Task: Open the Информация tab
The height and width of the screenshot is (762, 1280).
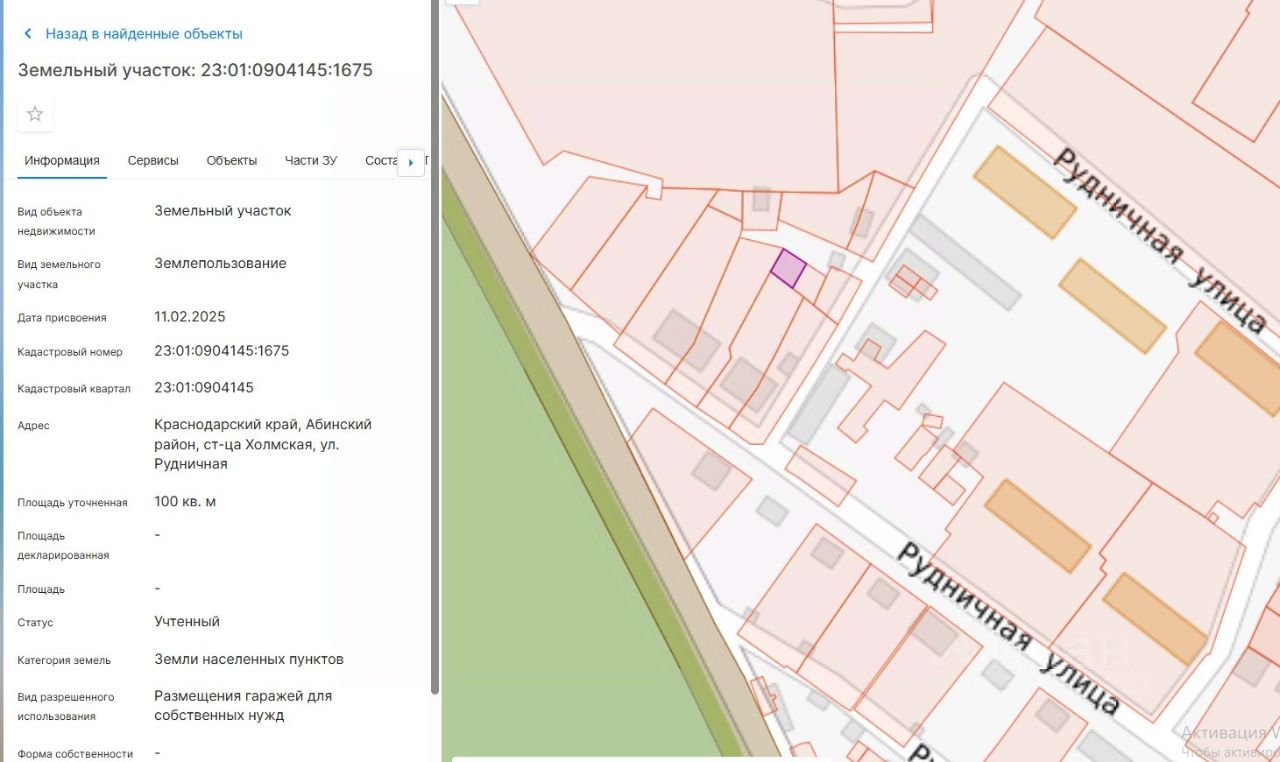Action: coord(62,161)
